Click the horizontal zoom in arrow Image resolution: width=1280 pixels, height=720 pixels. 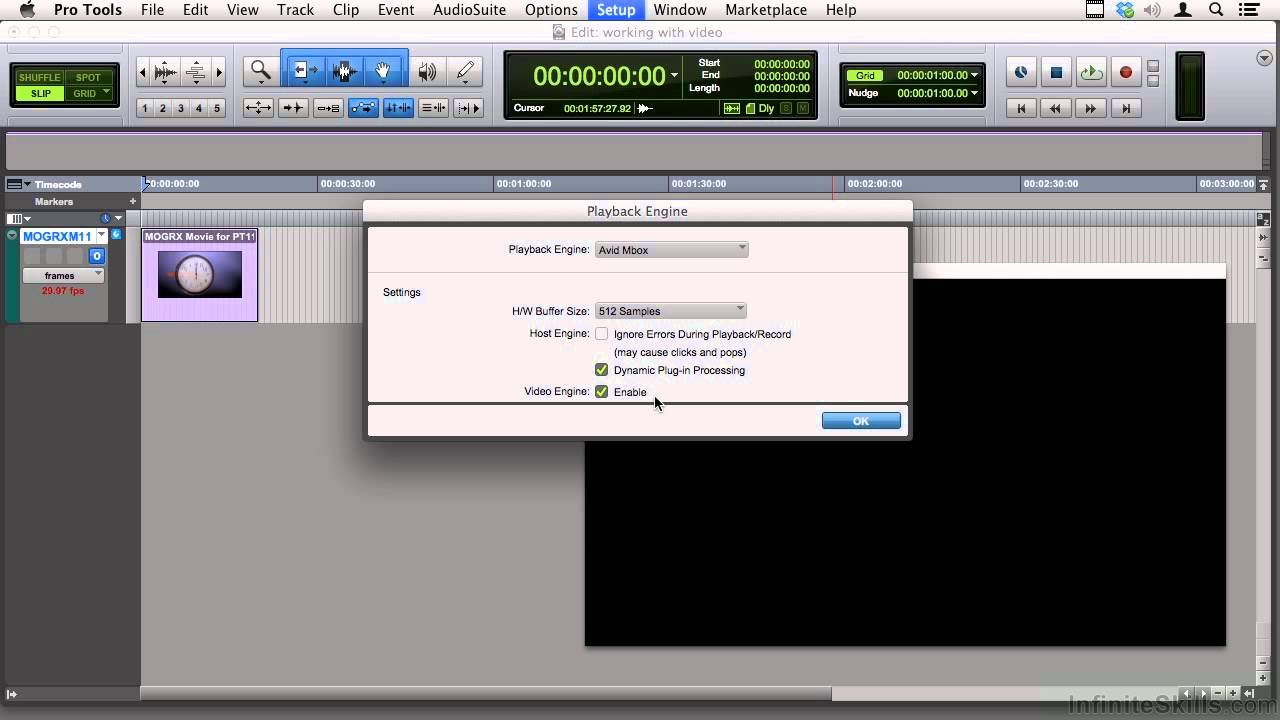coord(219,72)
